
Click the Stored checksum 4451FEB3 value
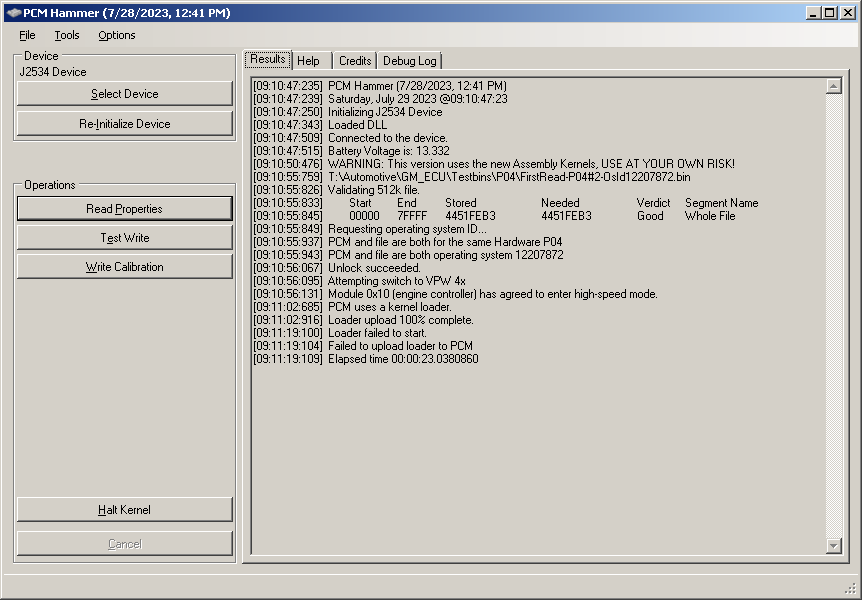[470, 216]
